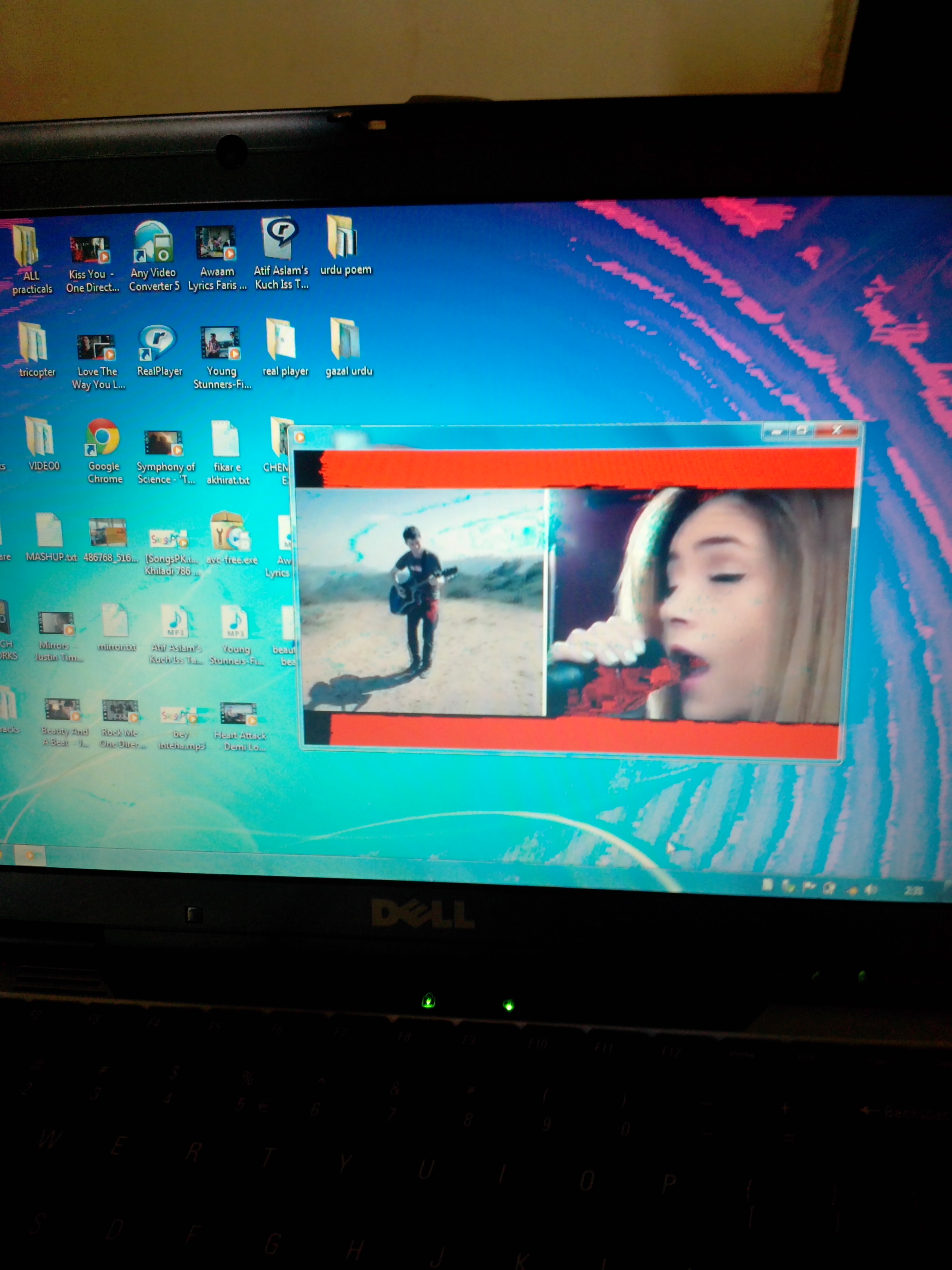Select the mirror.txt file
Viewport: 952px width, 1270px height.
pyautogui.click(x=117, y=628)
